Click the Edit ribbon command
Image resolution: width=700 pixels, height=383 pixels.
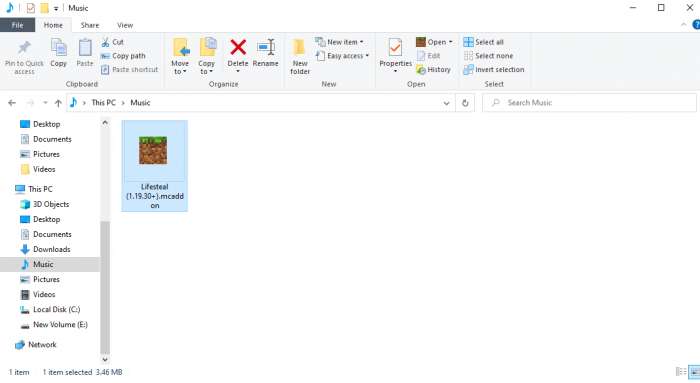[429, 56]
